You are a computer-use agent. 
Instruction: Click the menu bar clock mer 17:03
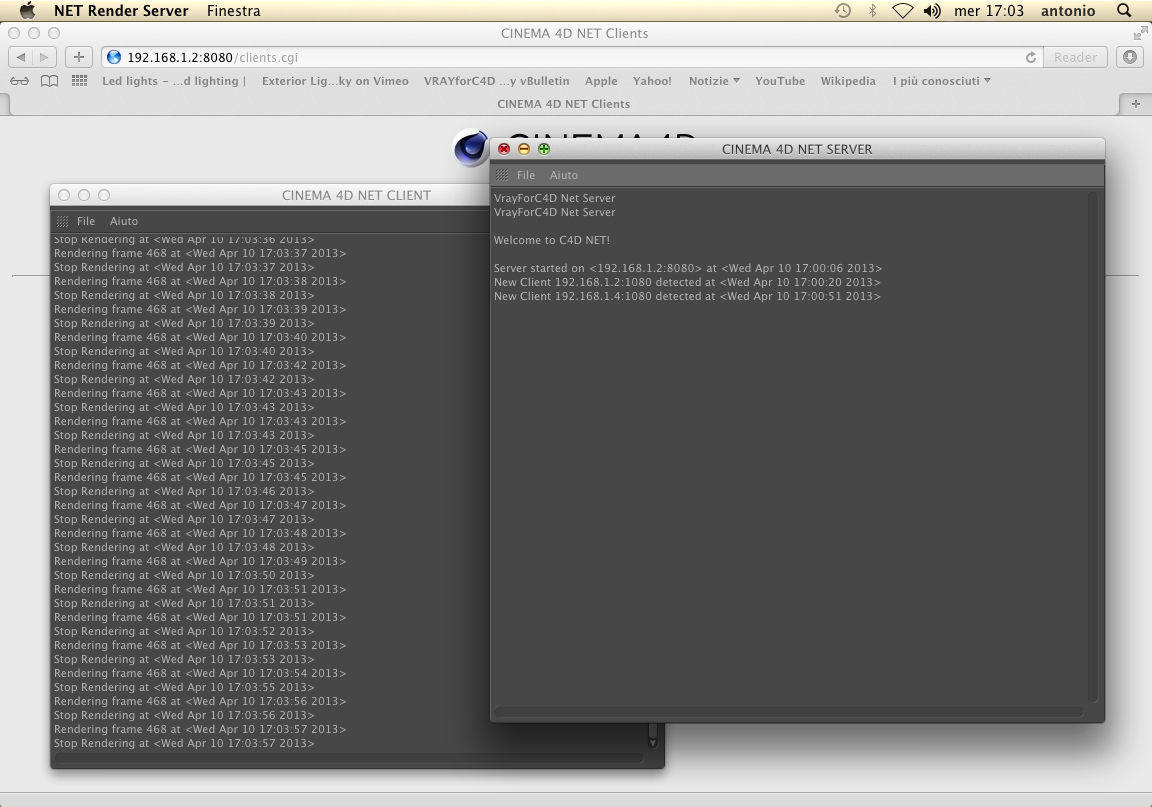click(988, 11)
